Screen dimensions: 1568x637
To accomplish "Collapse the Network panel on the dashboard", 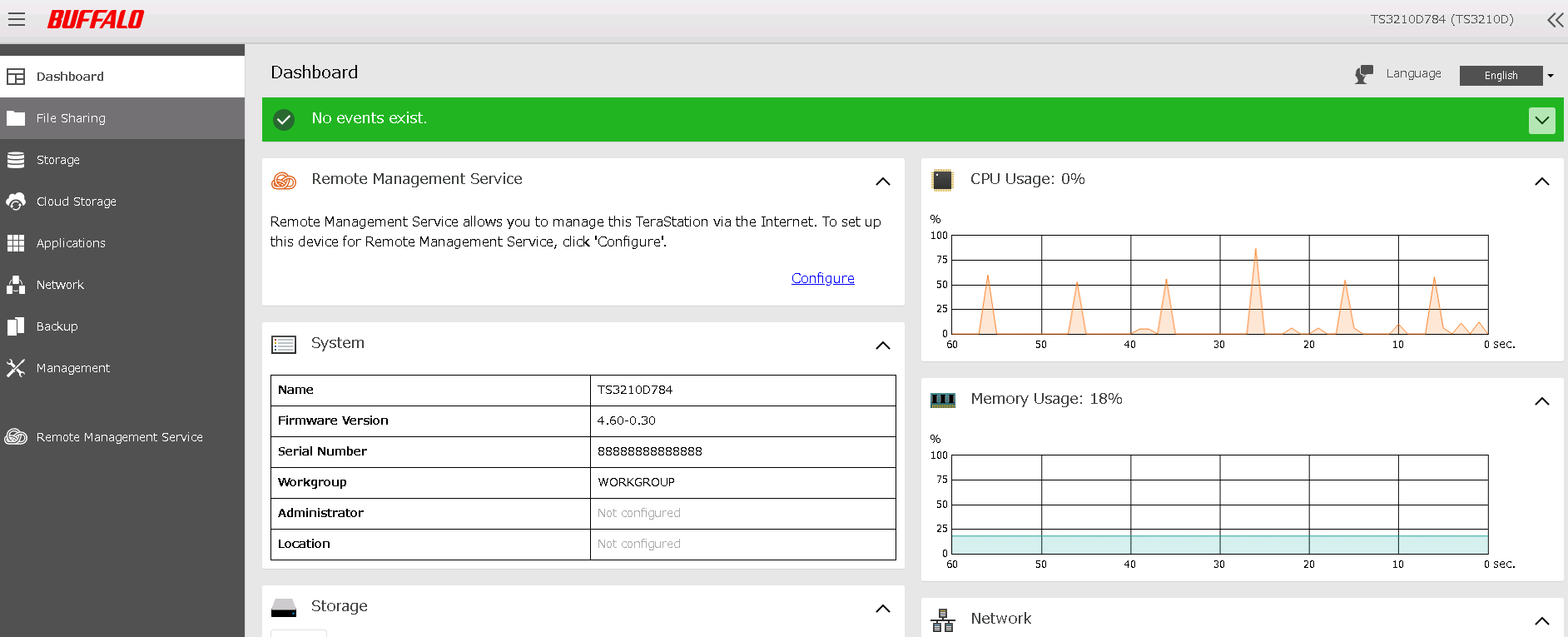I will (1541, 621).
